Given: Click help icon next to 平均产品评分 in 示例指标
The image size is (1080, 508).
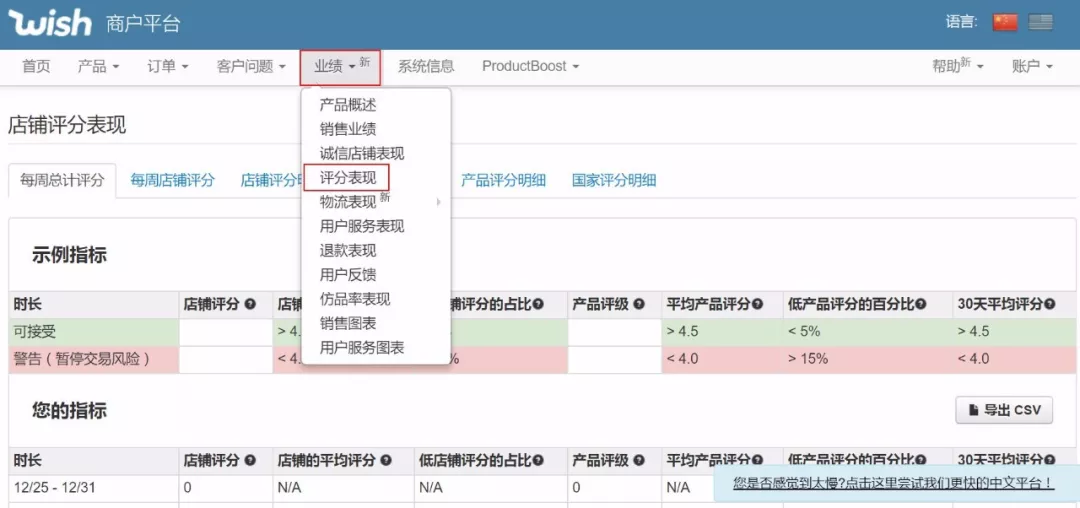Looking at the screenshot, I should click(x=758, y=304).
